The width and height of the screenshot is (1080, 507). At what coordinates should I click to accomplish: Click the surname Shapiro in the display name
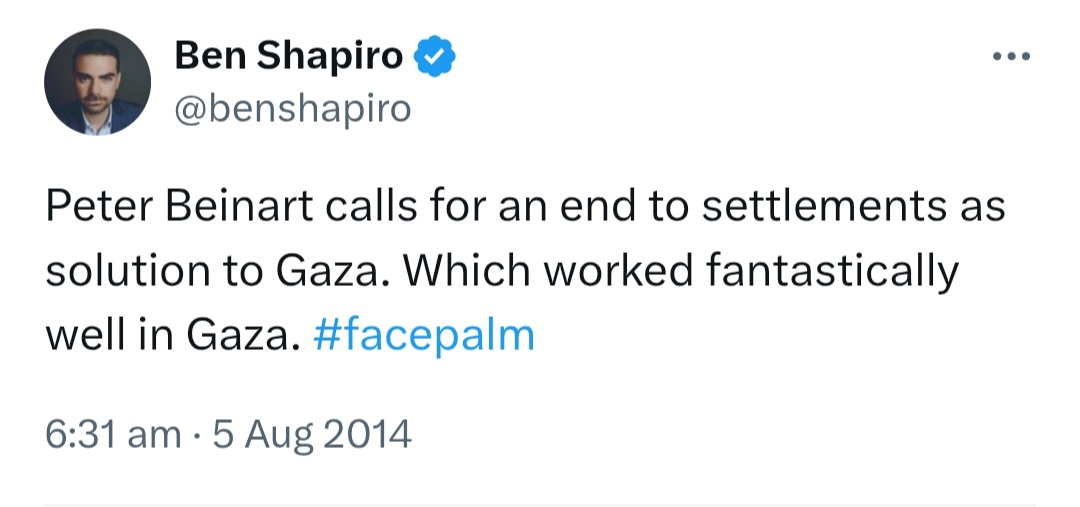click(330, 56)
